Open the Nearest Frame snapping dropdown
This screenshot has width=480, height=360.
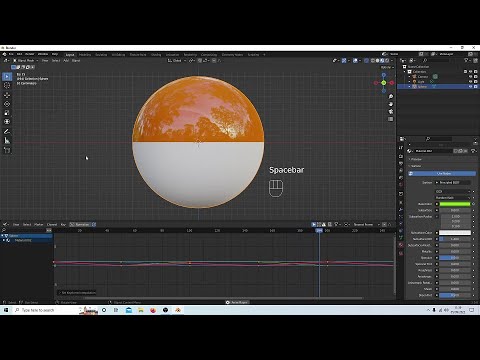[x=366, y=224]
